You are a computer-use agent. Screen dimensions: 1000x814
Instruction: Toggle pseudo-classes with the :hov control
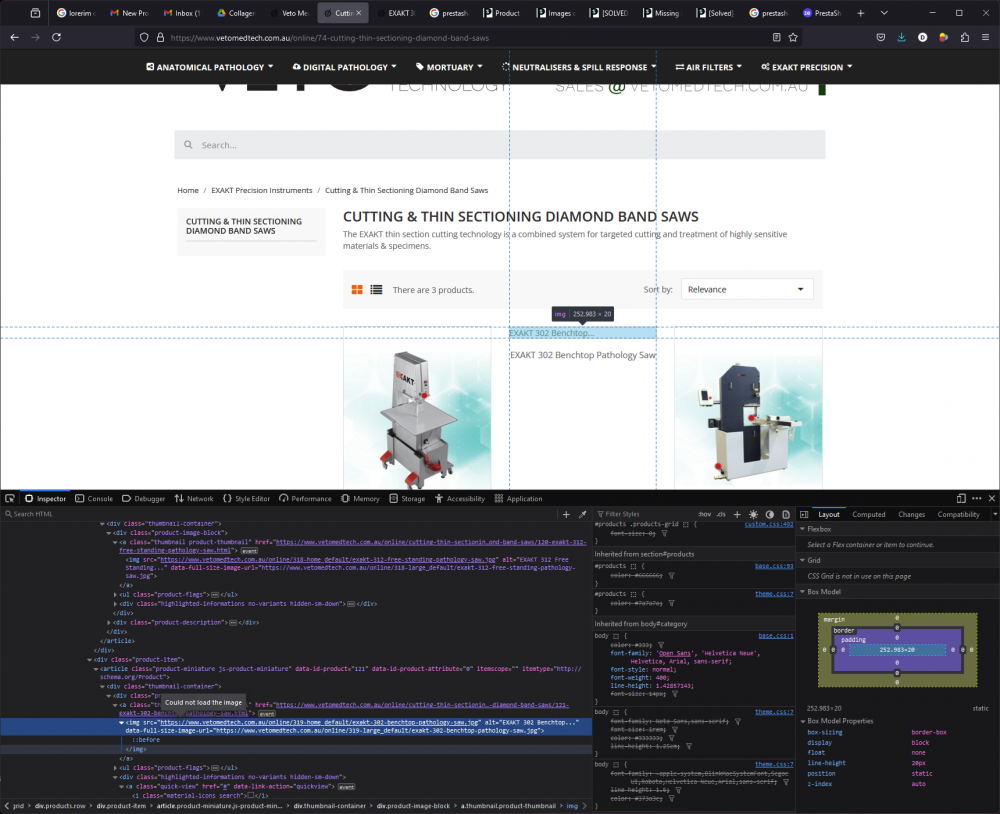pyautogui.click(x=706, y=514)
